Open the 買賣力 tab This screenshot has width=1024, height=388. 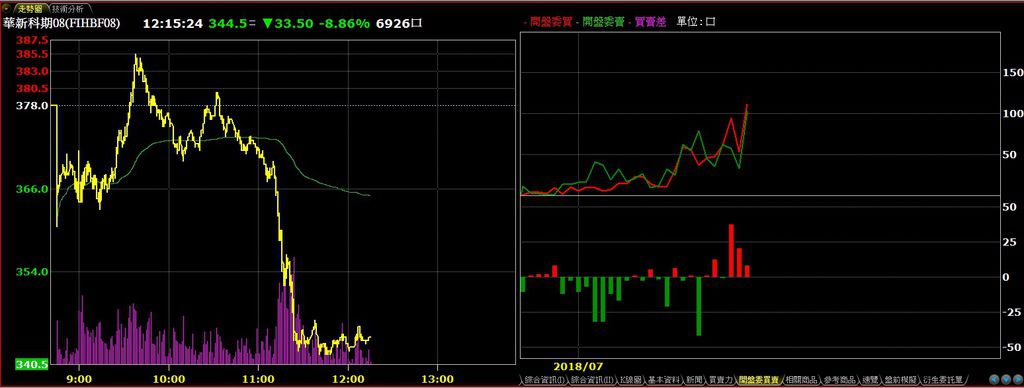721,380
